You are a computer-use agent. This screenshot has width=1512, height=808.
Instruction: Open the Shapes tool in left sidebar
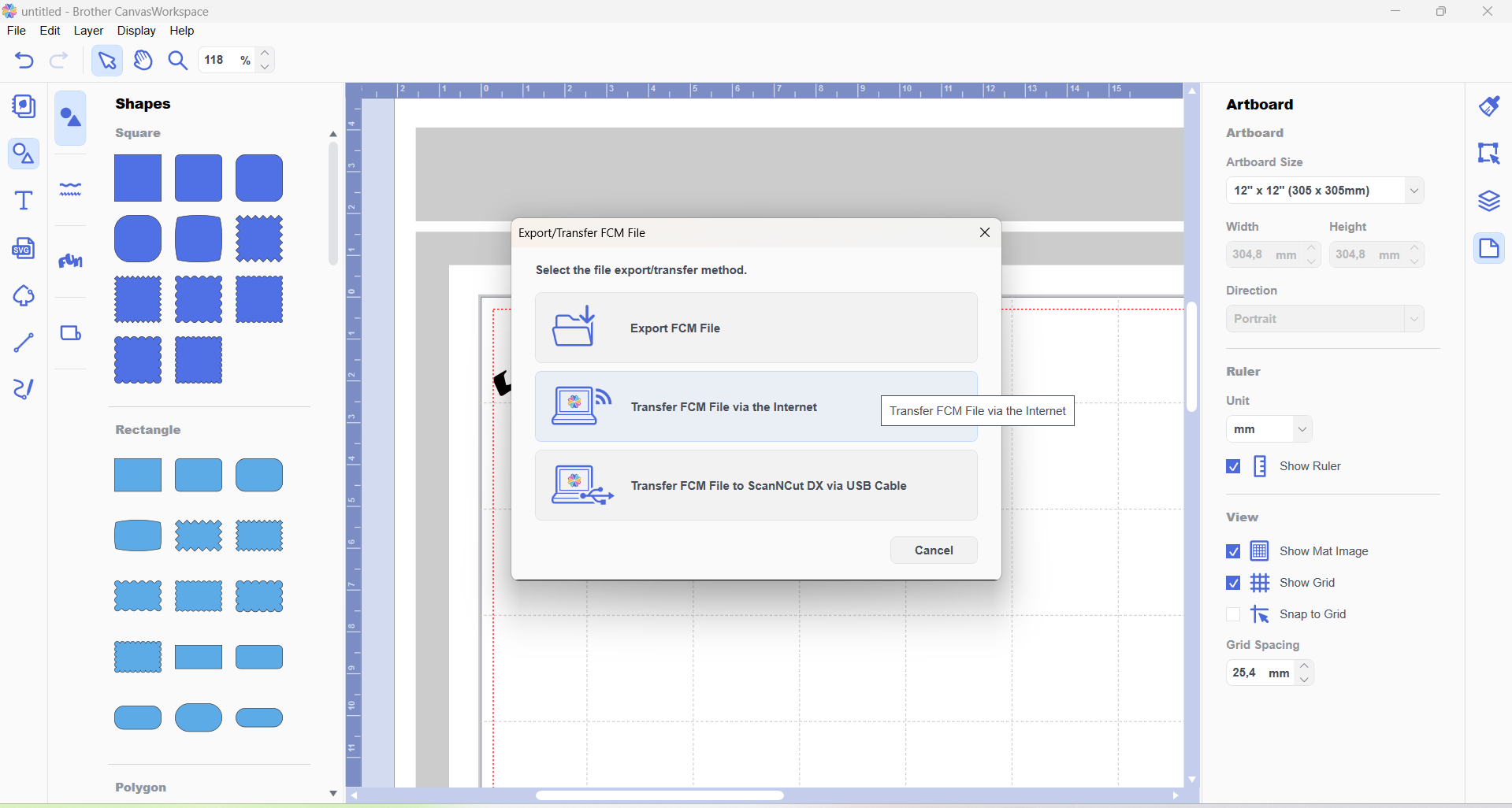pos(24,154)
